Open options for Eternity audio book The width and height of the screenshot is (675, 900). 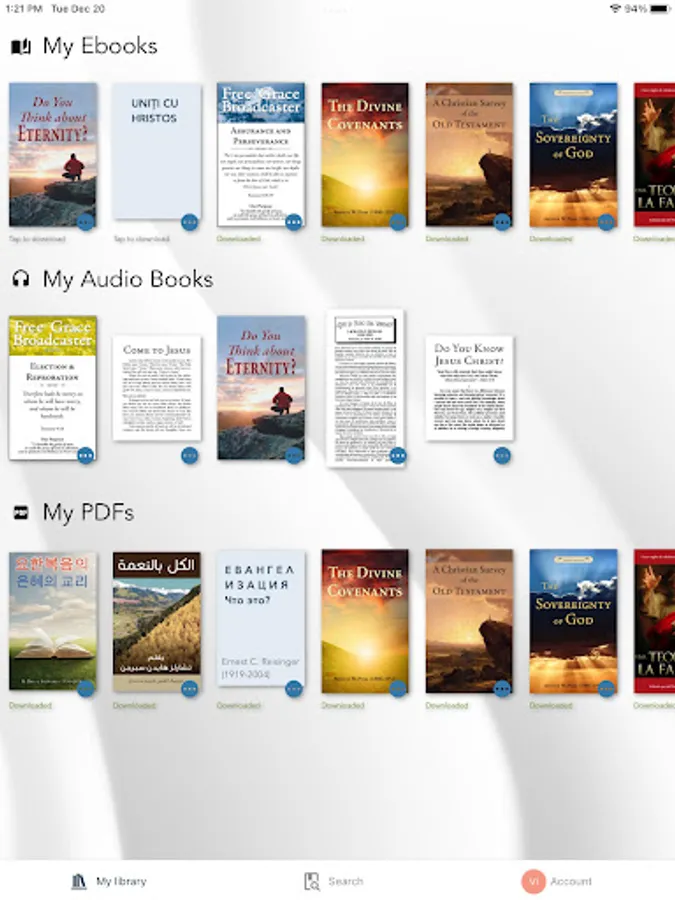click(x=293, y=455)
